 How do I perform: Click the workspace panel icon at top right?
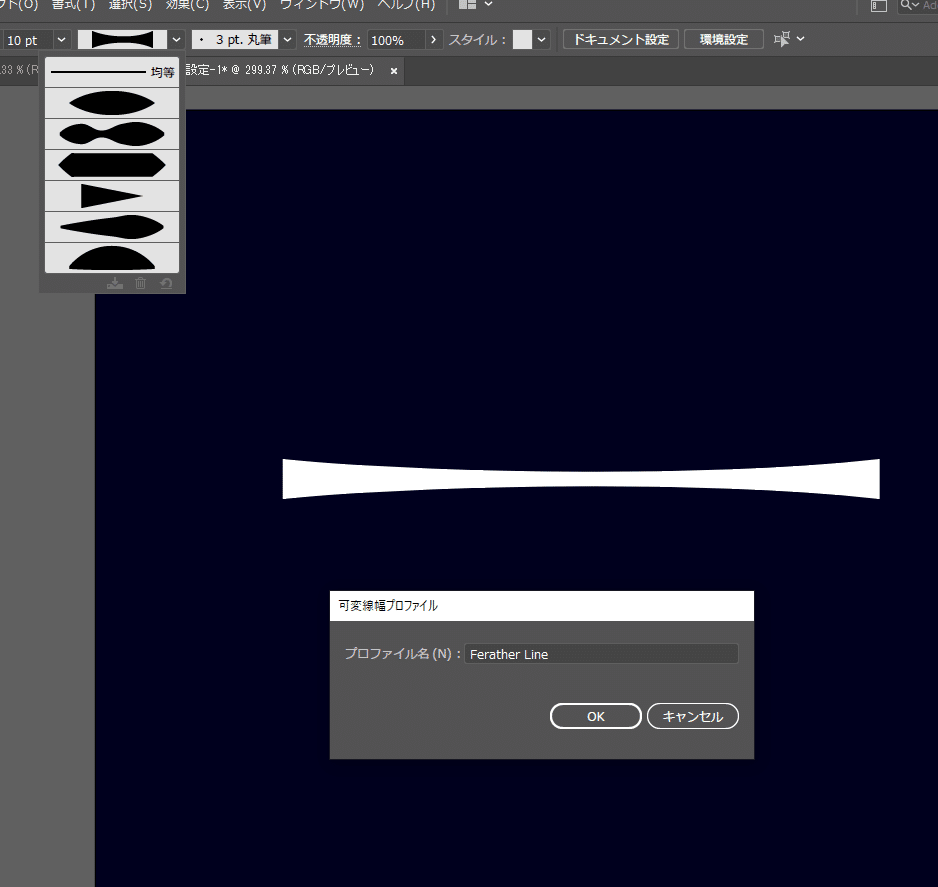tap(879, 6)
